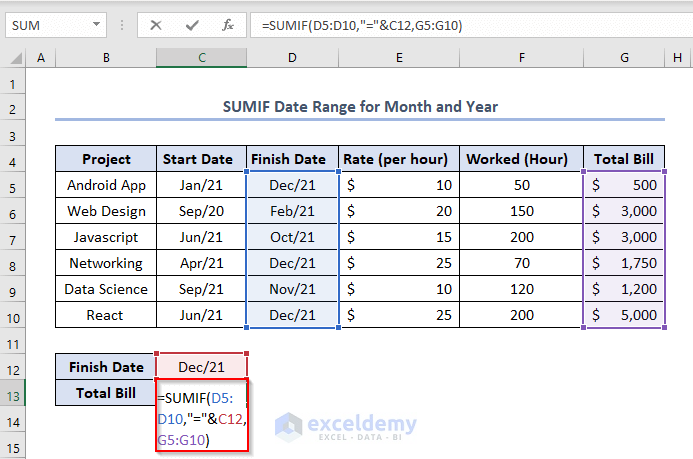Select column B header
Screen dimensions: 693x459
(106, 58)
